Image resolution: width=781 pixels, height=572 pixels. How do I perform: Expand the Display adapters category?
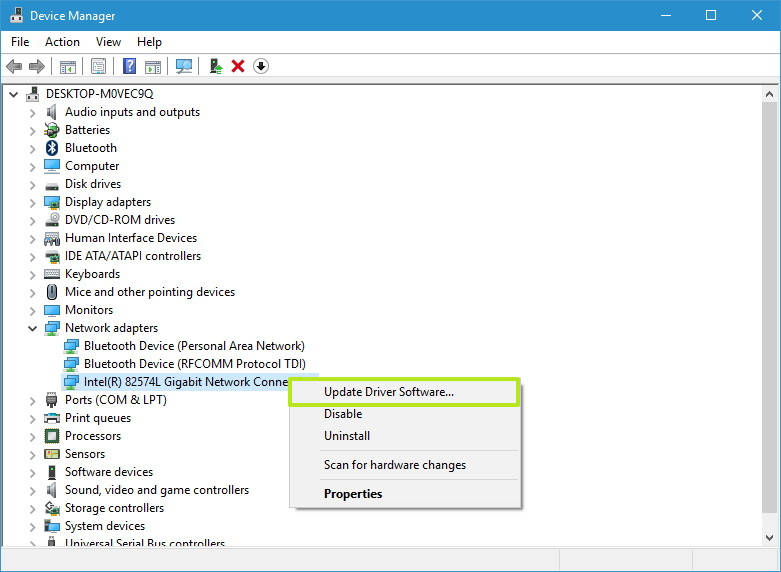[32, 202]
